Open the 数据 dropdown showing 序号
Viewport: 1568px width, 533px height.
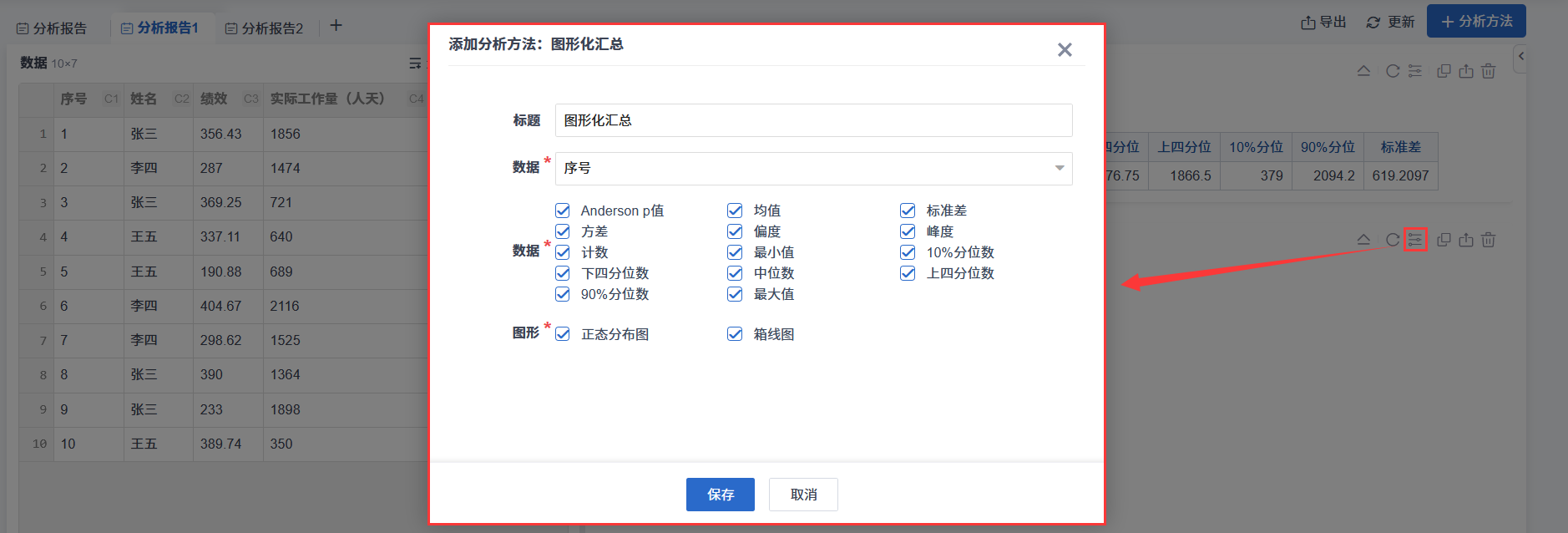pyautogui.click(x=813, y=168)
